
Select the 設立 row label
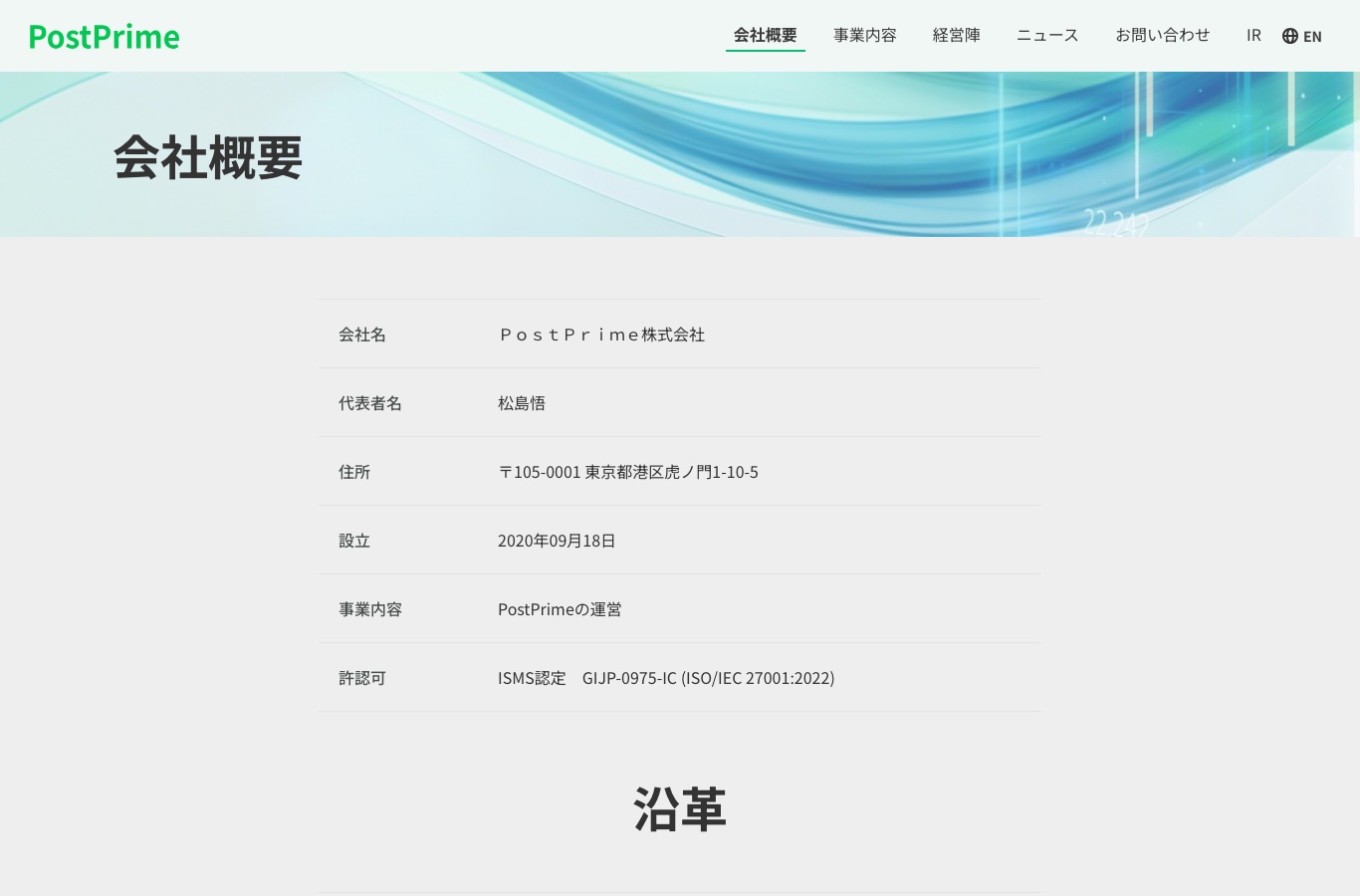click(x=354, y=541)
